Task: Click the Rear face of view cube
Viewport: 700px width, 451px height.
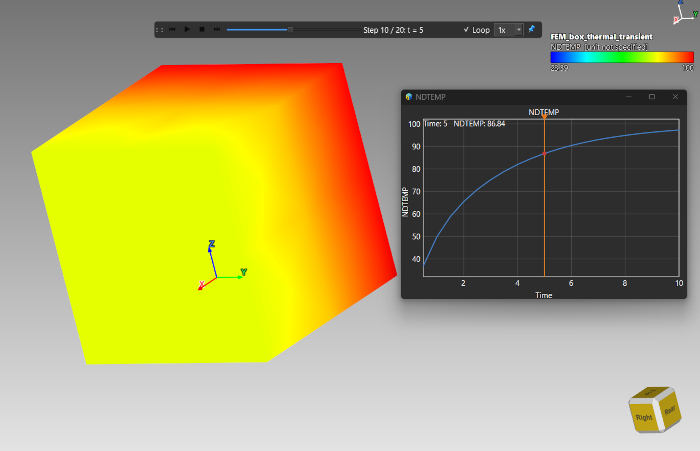Action: [670, 410]
